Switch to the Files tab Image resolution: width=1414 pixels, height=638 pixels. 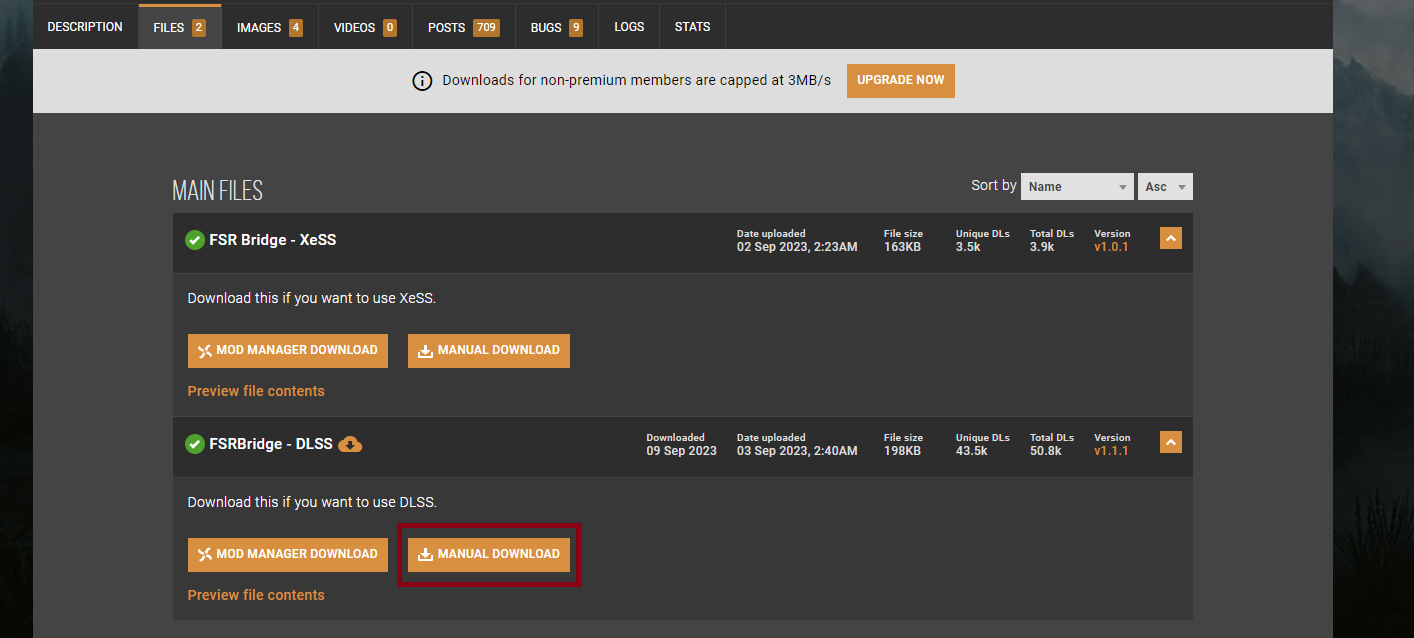pos(180,27)
